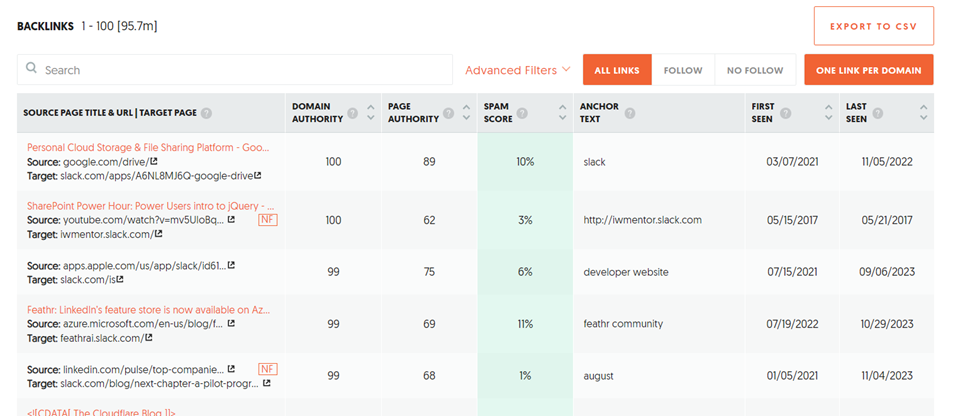The height and width of the screenshot is (416, 975).
Task: Expand the Advanced Filters dropdown
Action: (x=518, y=70)
